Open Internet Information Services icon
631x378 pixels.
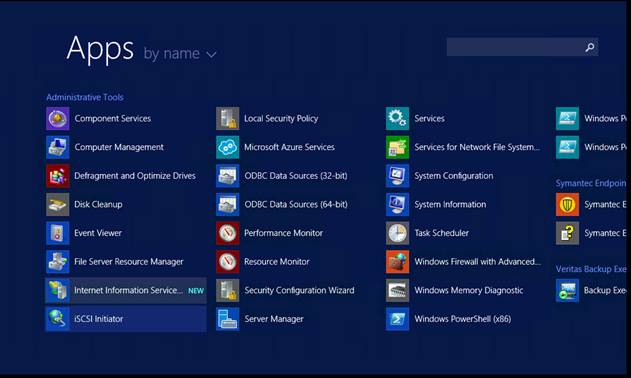(x=58, y=290)
